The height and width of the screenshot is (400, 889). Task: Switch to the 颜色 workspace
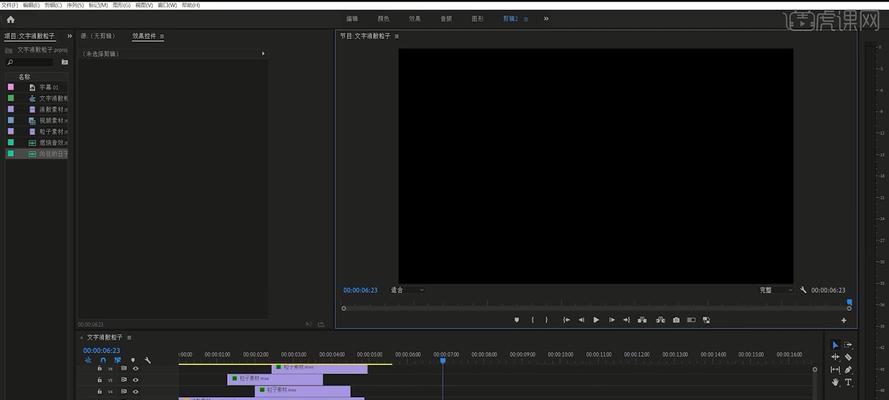[384, 19]
